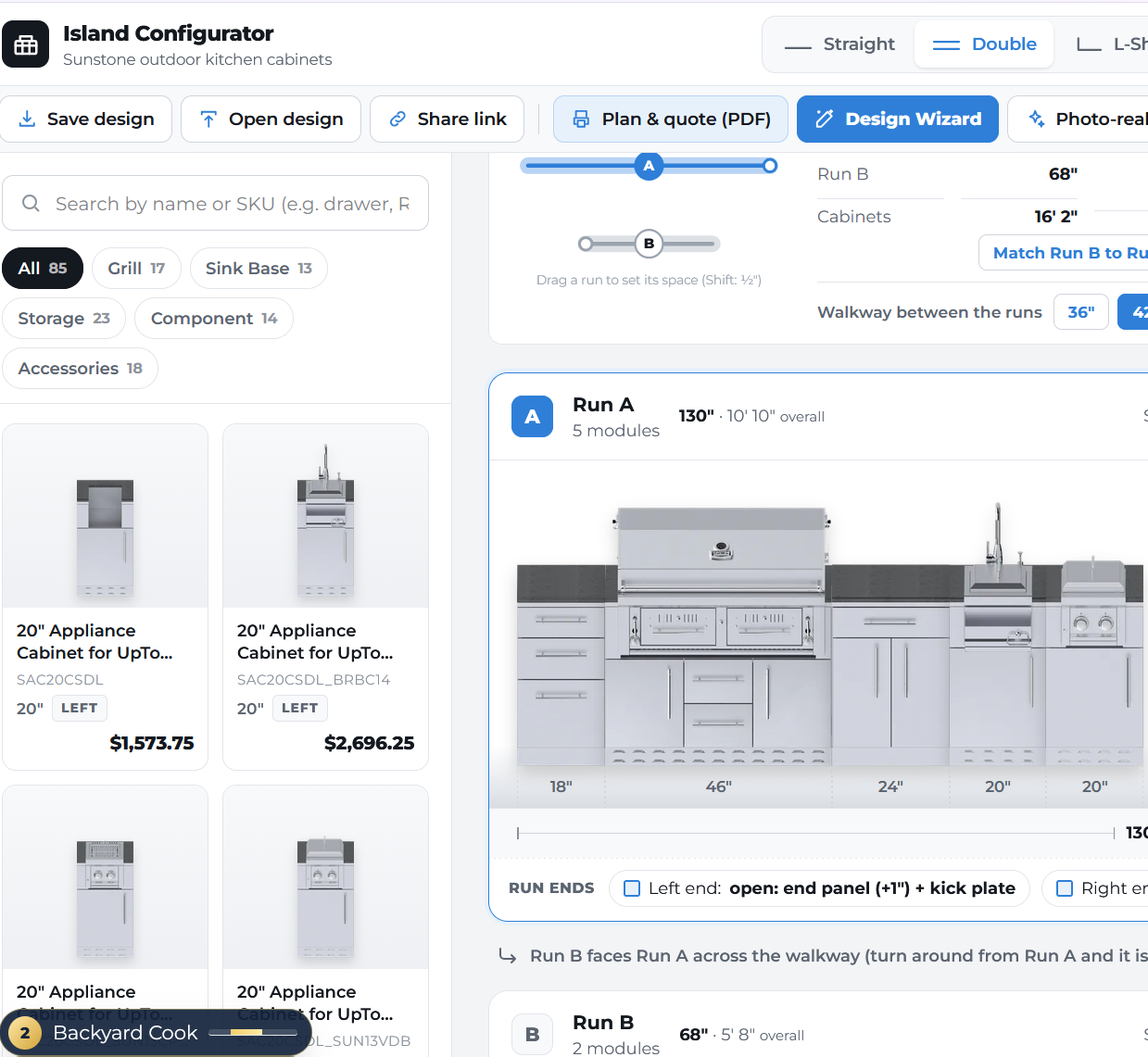Click the gray Run B letter badge
This screenshot has height=1057, width=1148.
click(532, 1035)
